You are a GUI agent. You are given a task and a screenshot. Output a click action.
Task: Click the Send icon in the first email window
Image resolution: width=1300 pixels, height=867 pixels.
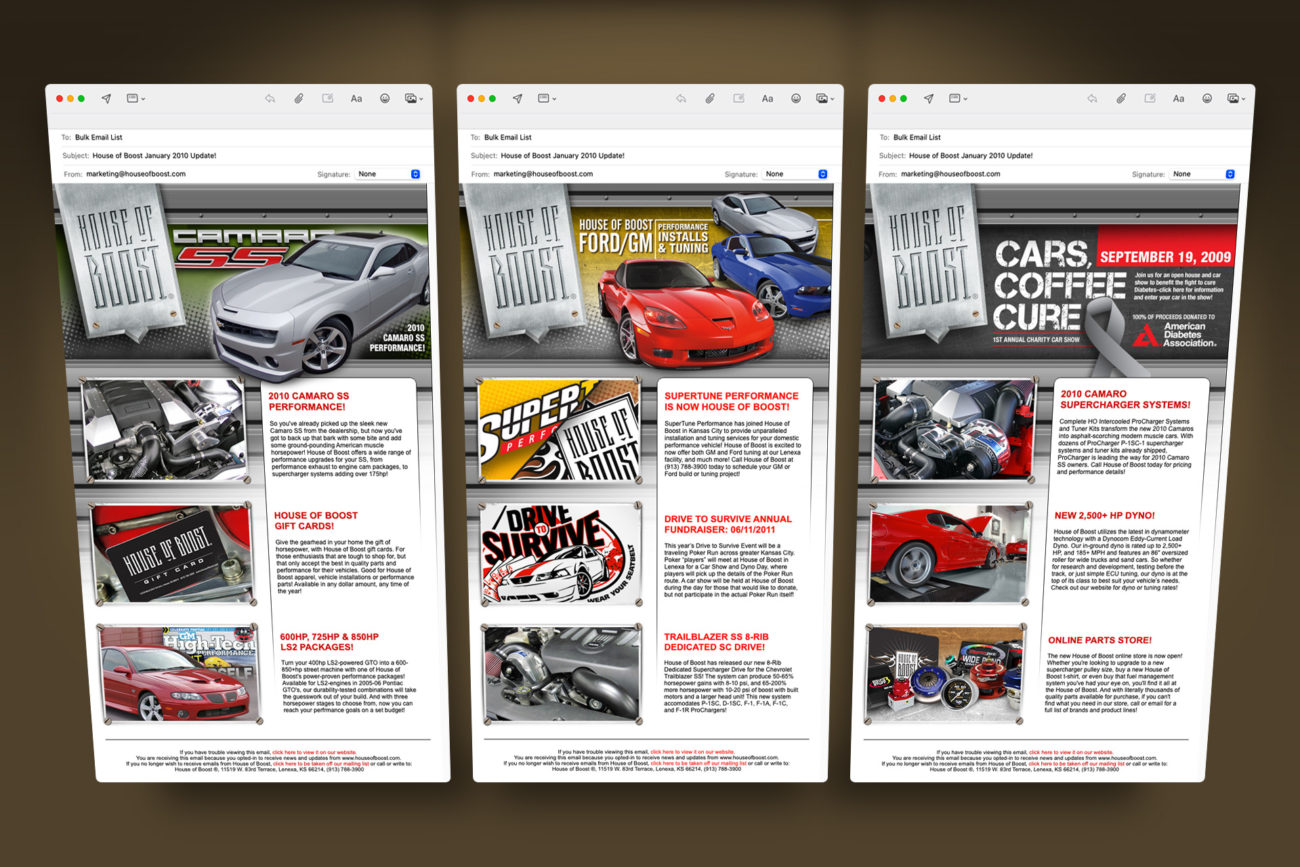point(106,98)
